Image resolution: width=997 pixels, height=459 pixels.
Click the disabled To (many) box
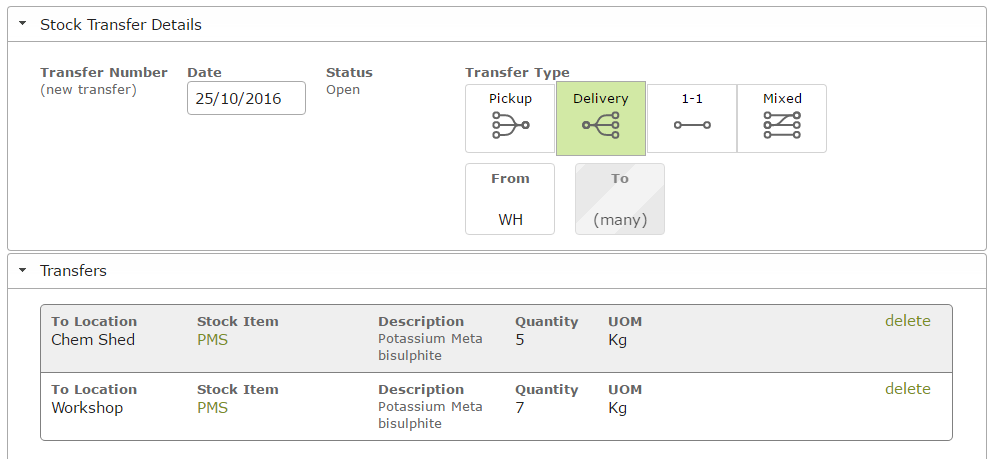620,199
